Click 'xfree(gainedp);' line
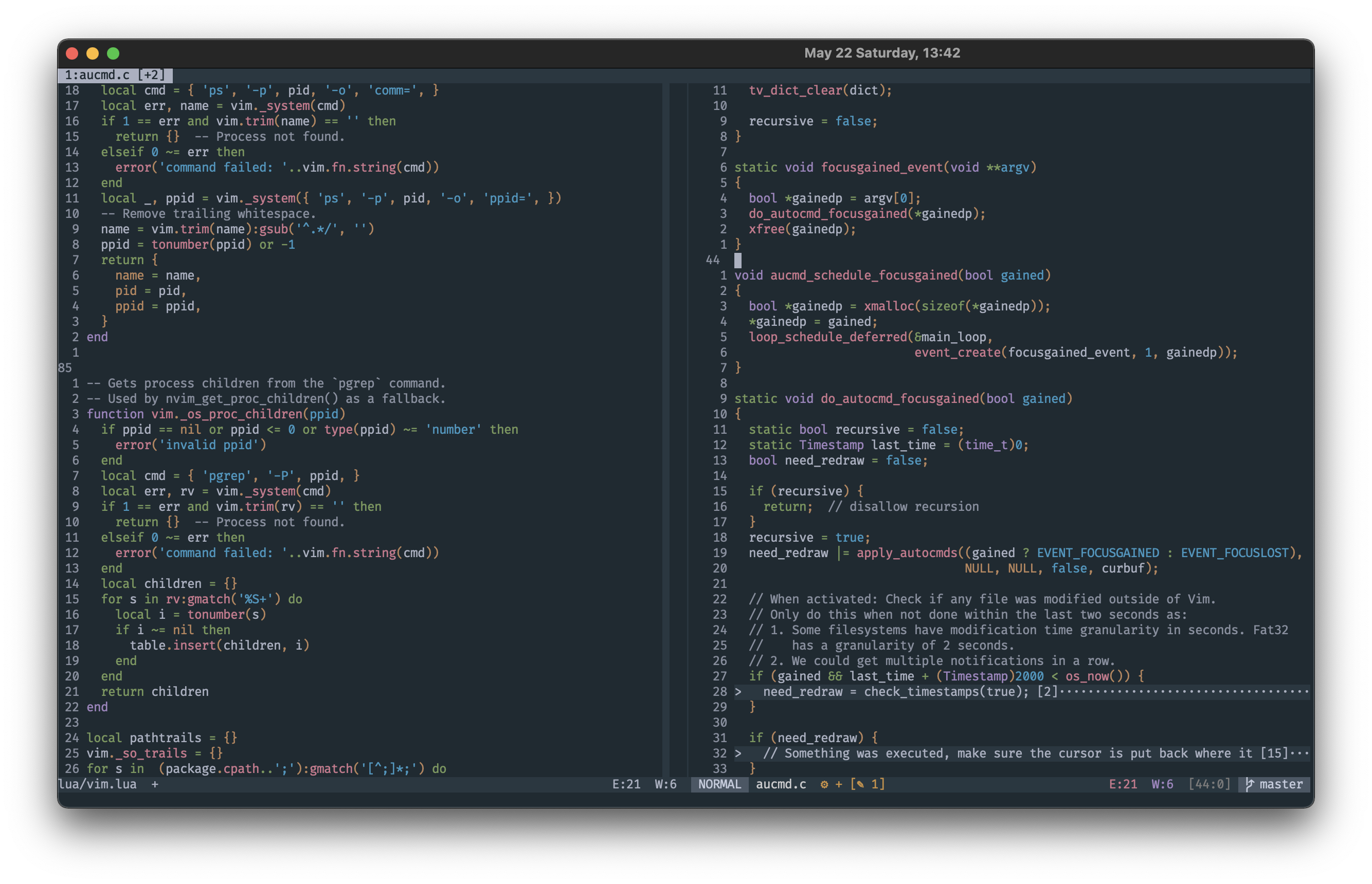The height and width of the screenshot is (884, 1372). (x=802, y=229)
